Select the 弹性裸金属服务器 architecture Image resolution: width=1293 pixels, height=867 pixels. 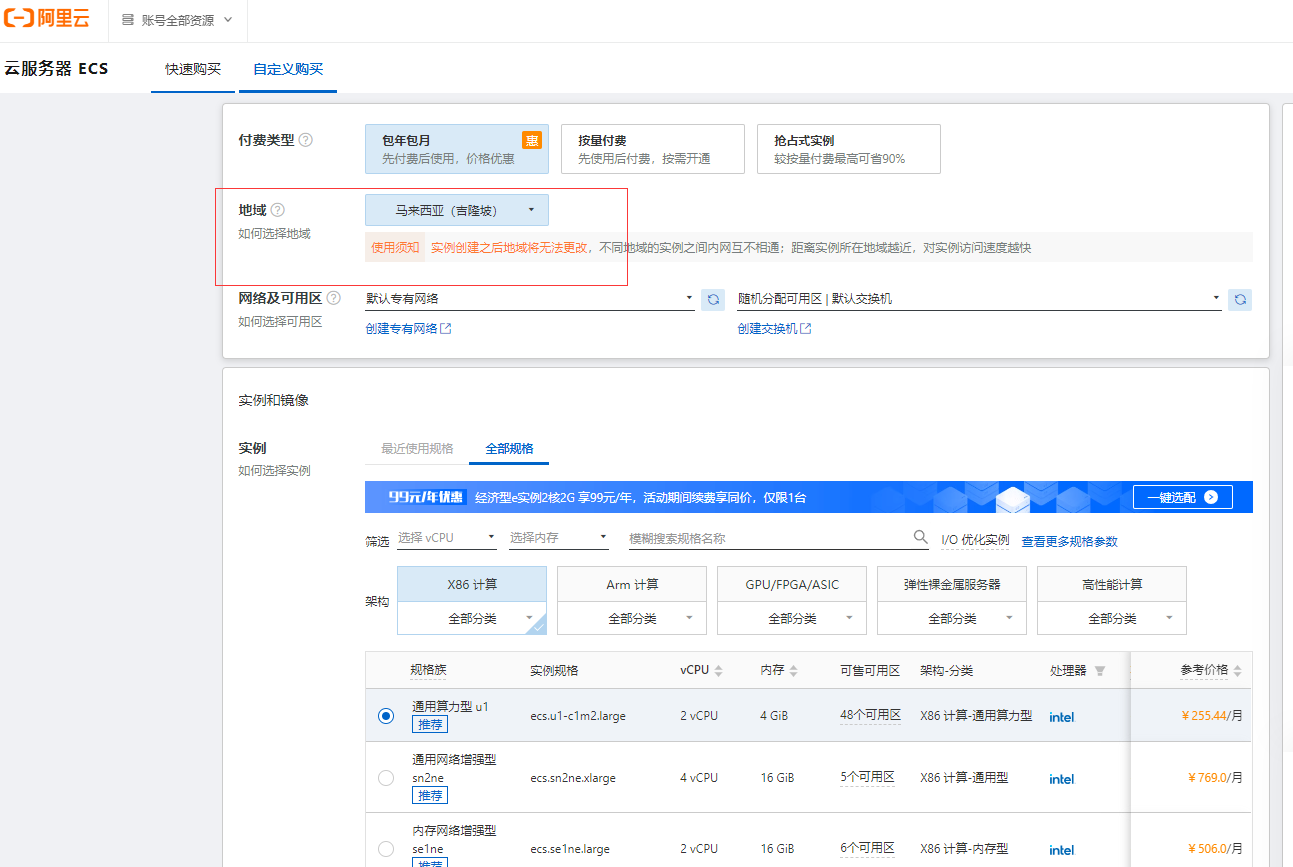tap(952, 584)
